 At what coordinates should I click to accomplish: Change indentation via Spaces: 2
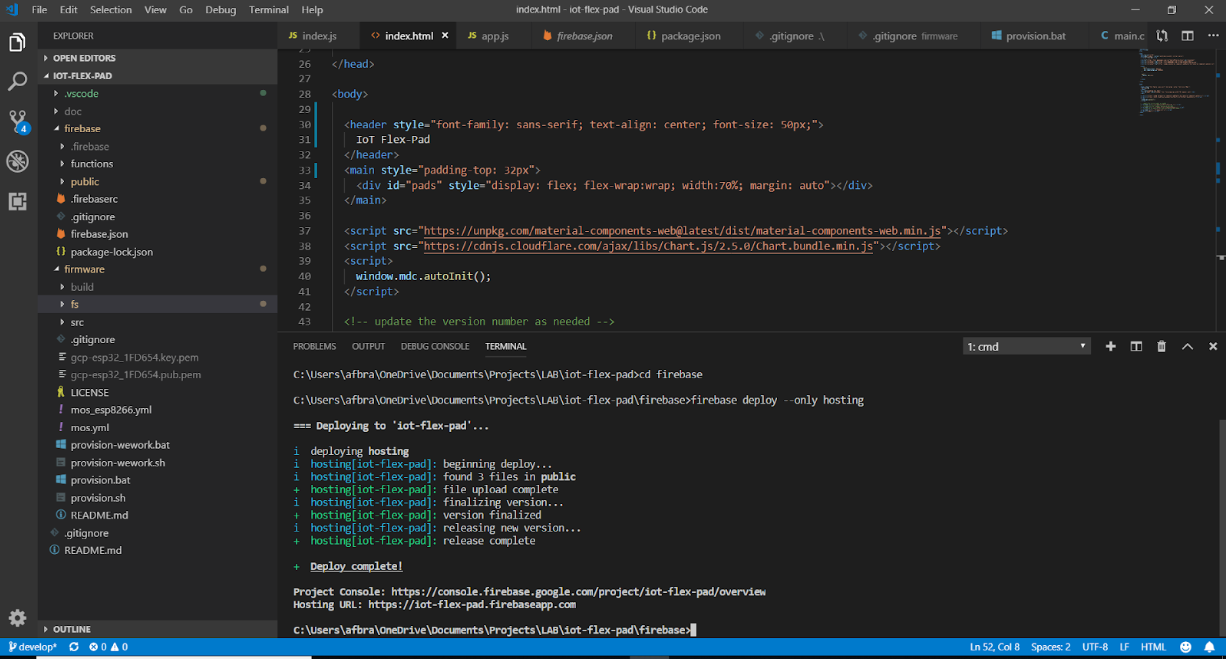point(1051,647)
